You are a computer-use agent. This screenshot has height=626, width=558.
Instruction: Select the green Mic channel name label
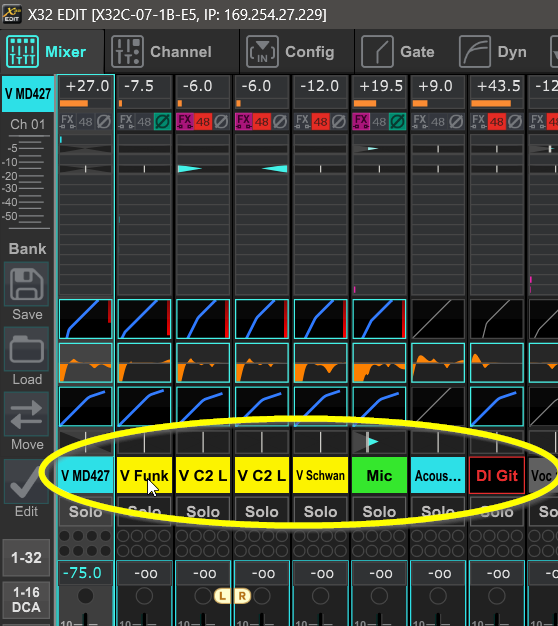tap(379, 475)
